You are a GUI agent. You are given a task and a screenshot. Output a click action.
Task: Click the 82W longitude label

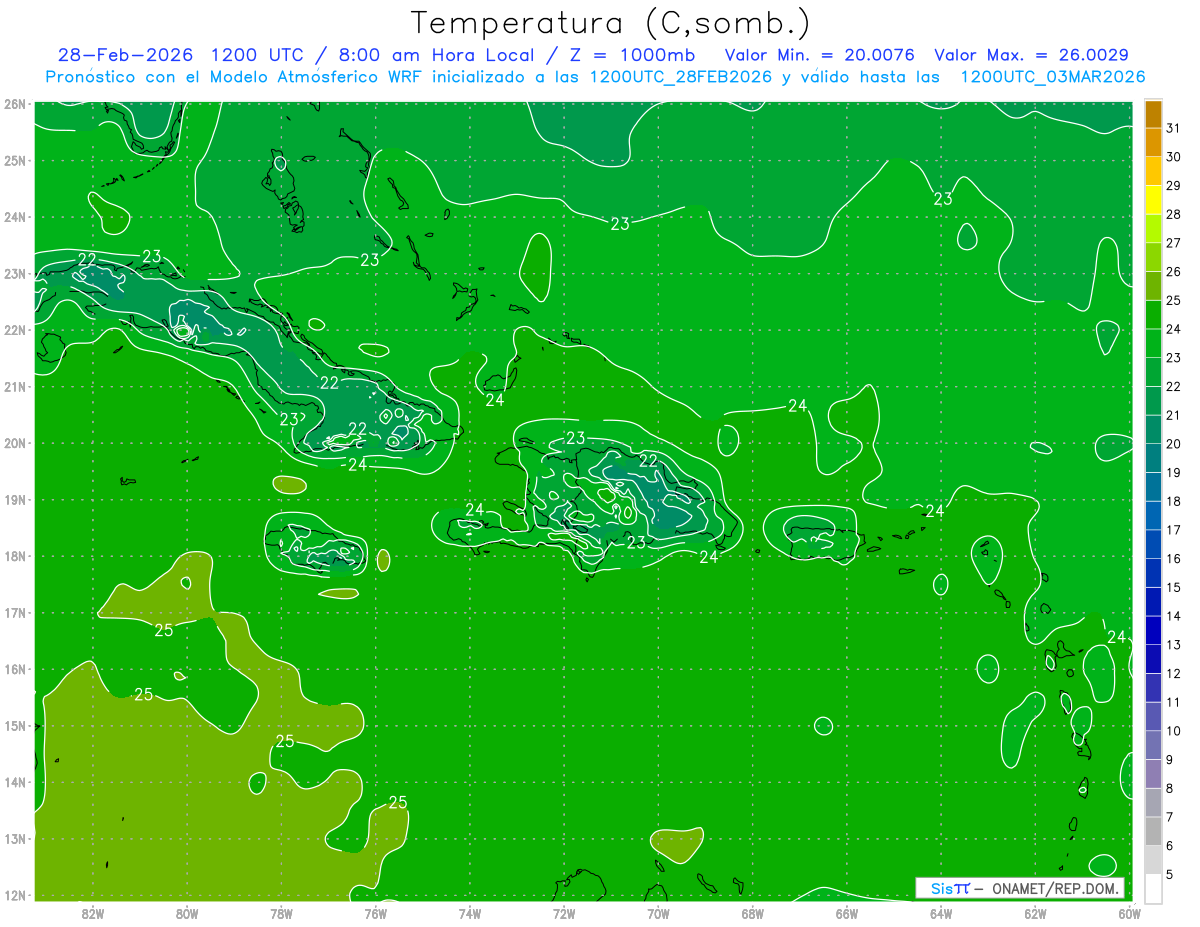[x=93, y=912]
